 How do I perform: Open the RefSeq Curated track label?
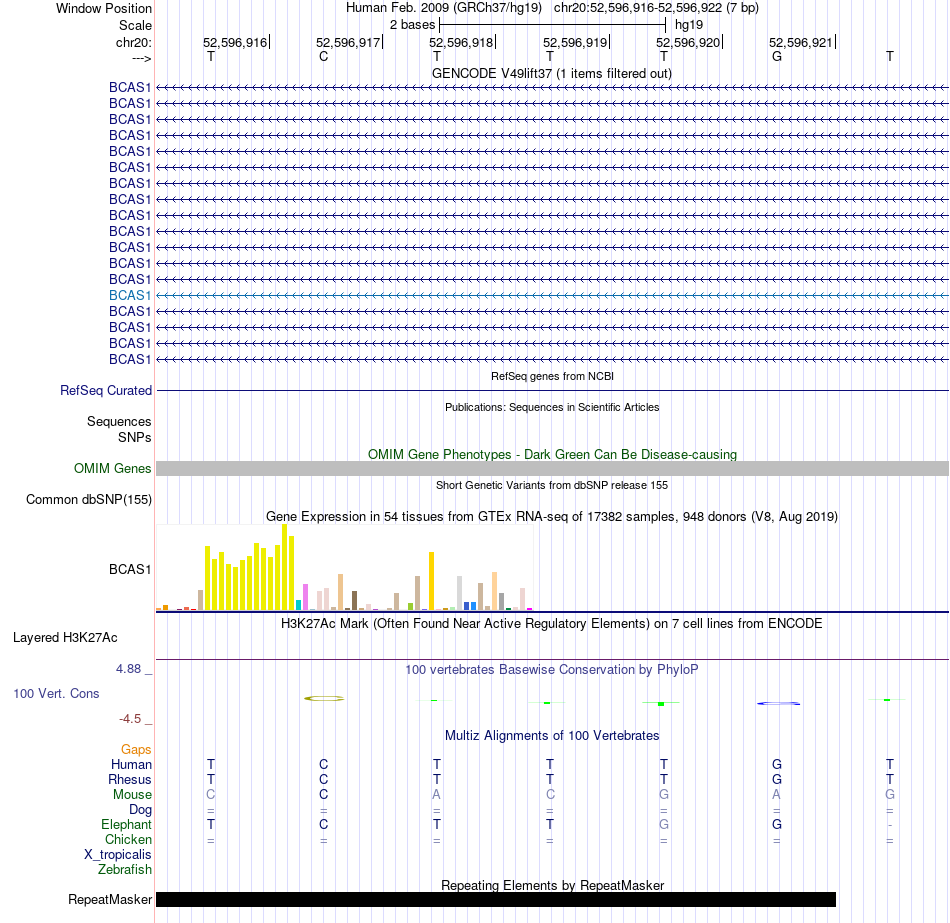coord(105,390)
